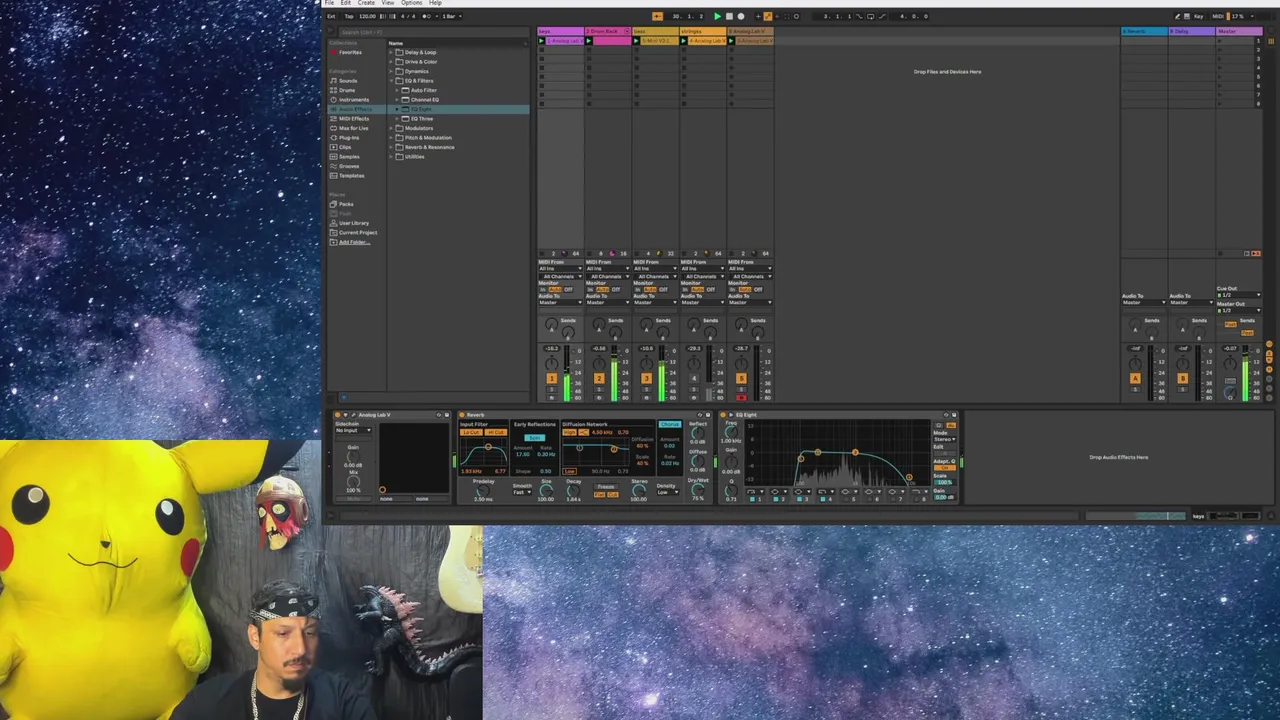Click the browser search field
Image resolution: width=1280 pixels, height=720 pixels.
434,32
